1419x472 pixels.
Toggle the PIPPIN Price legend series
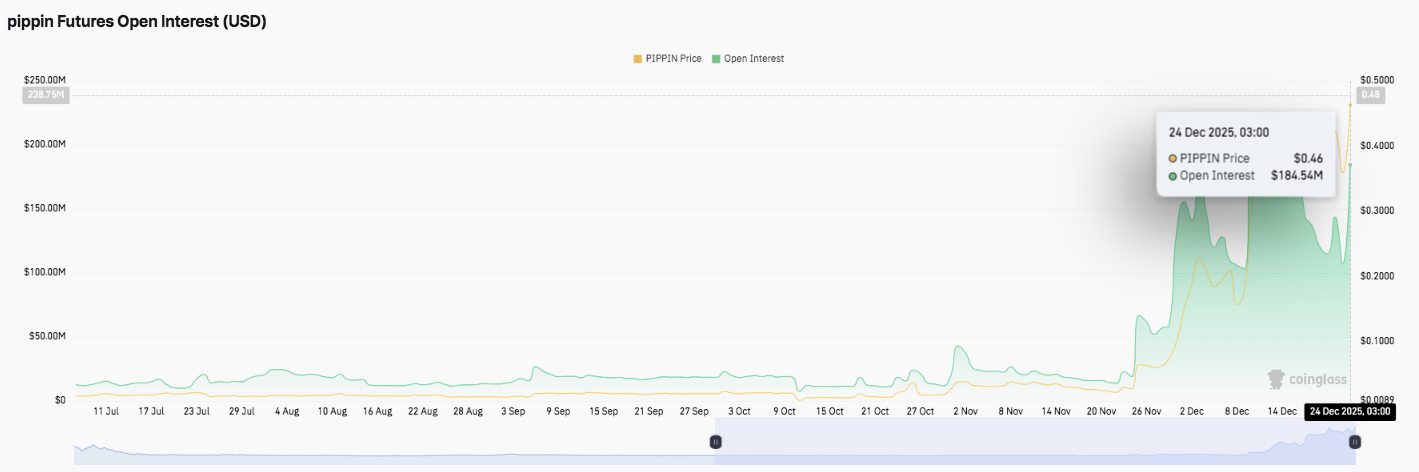pos(673,59)
